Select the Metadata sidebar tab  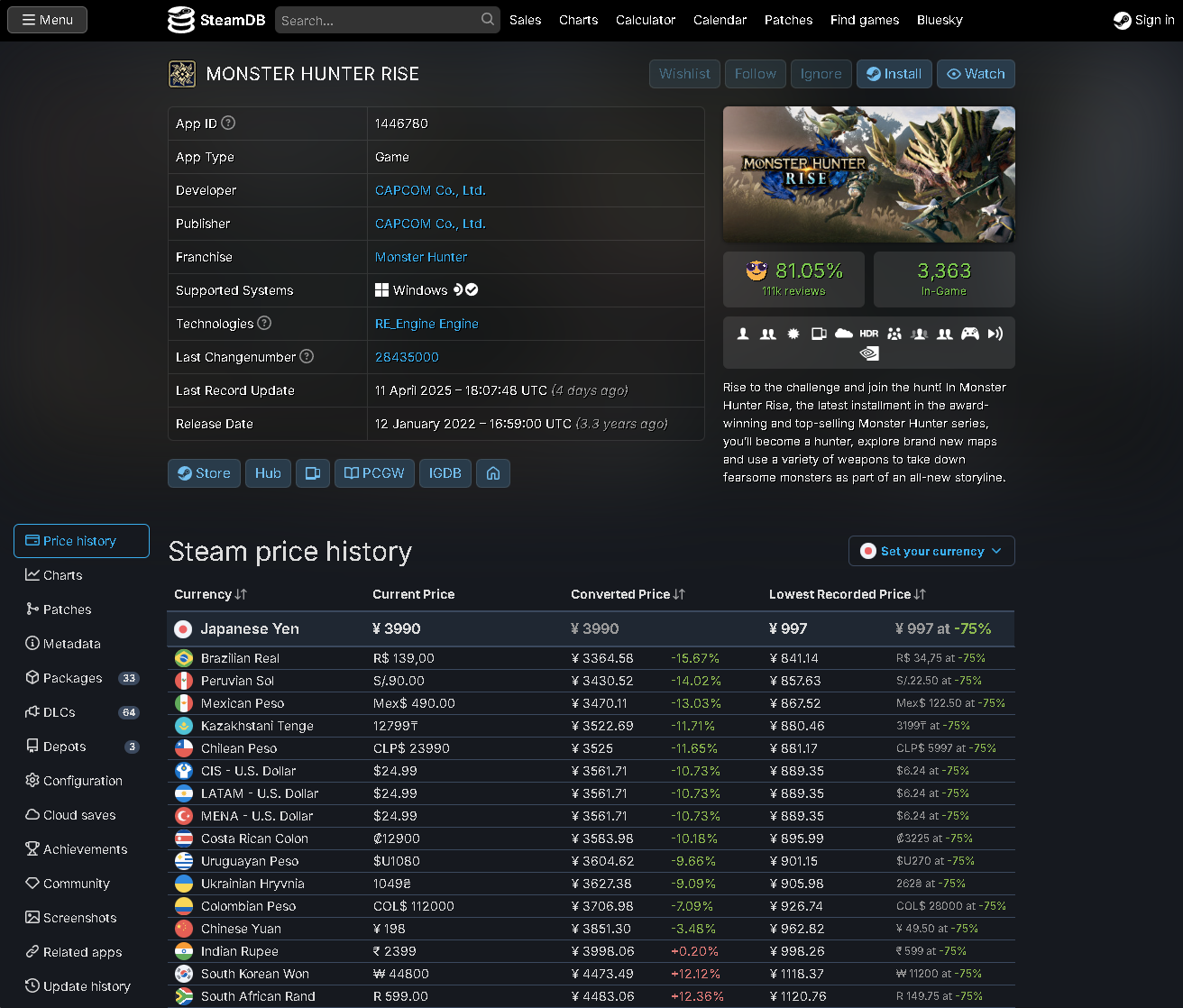pos(81,644)
